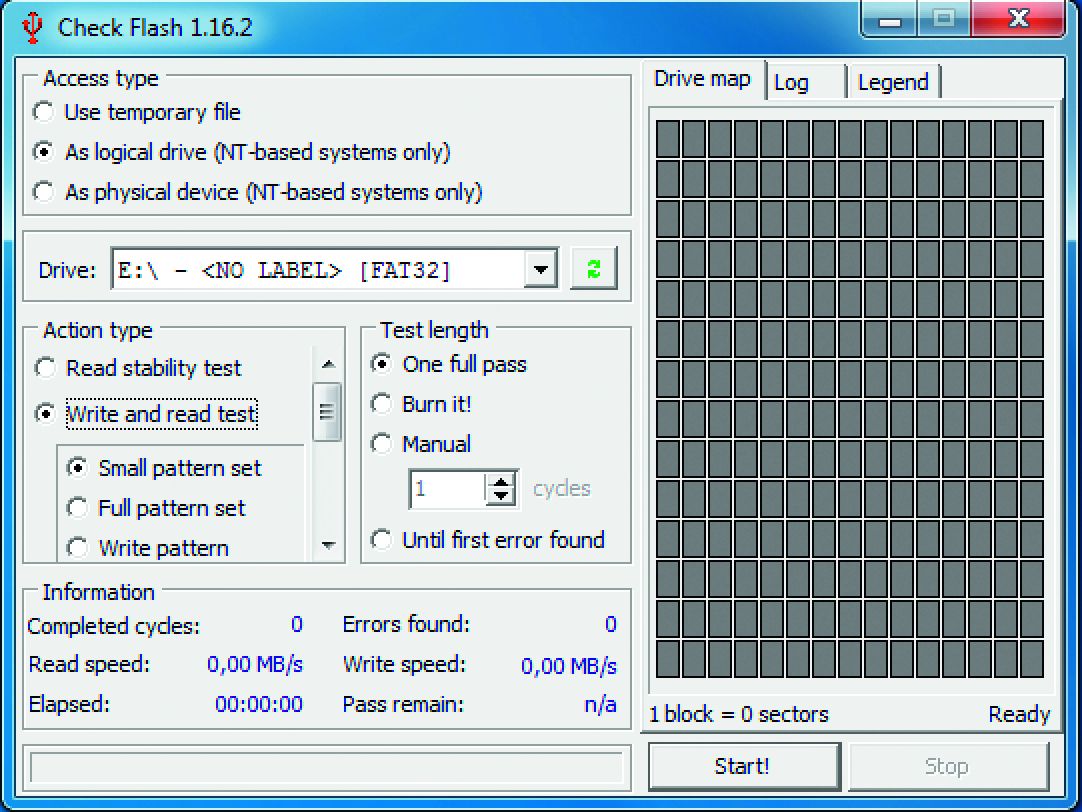Viewport: 1082px width, 812px height.
Task: Click the Check Flash USB title icon
Action: 31,28
